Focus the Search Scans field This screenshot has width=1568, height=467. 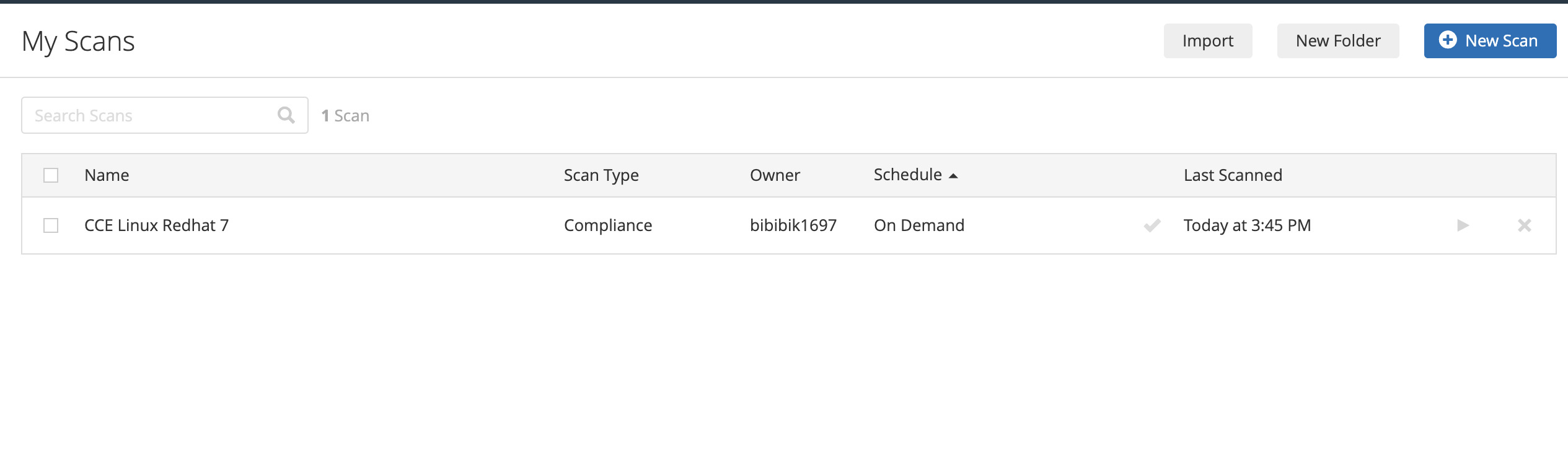click(x=165, y=115)
